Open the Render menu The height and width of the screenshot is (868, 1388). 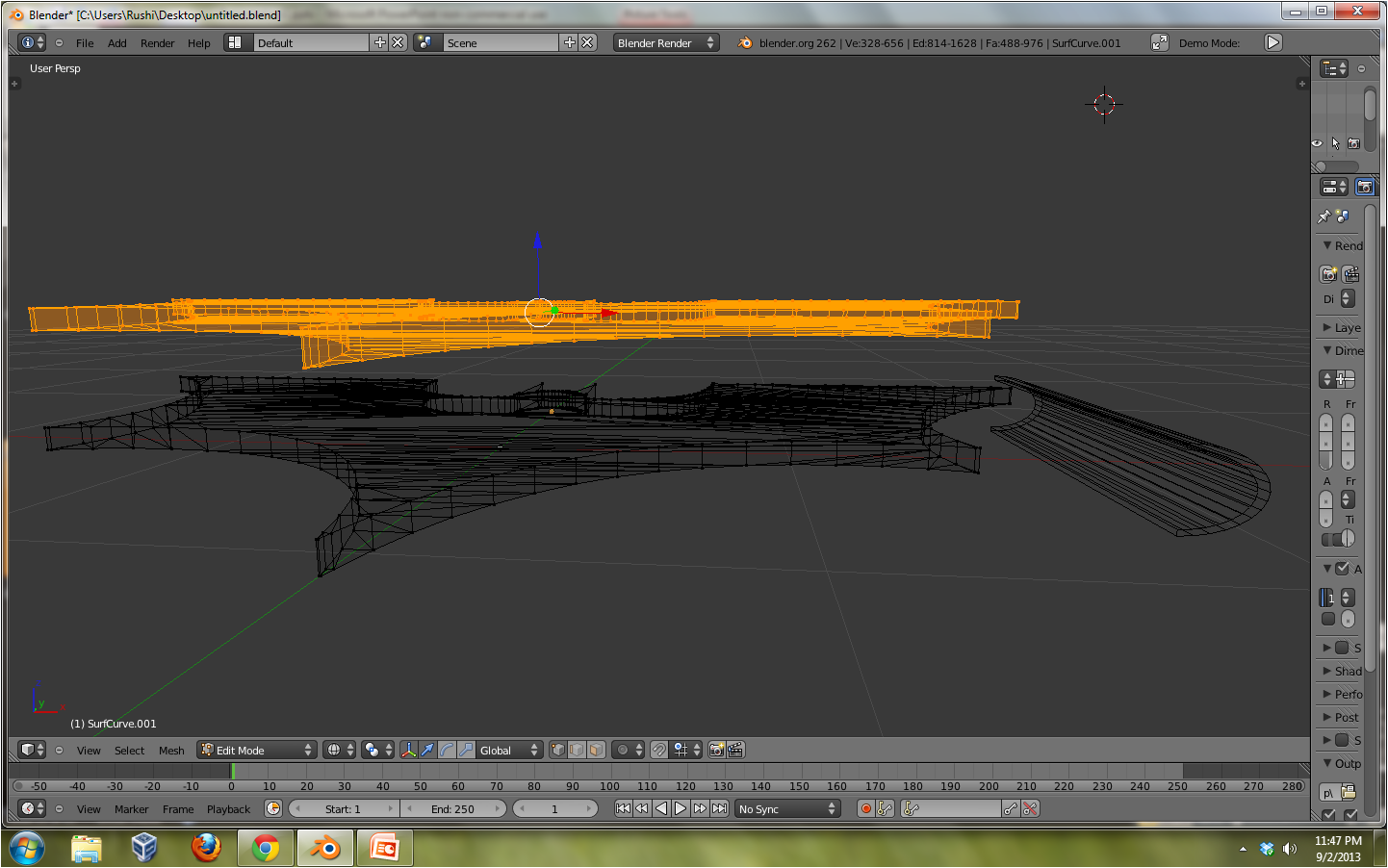tap(158, 42)
